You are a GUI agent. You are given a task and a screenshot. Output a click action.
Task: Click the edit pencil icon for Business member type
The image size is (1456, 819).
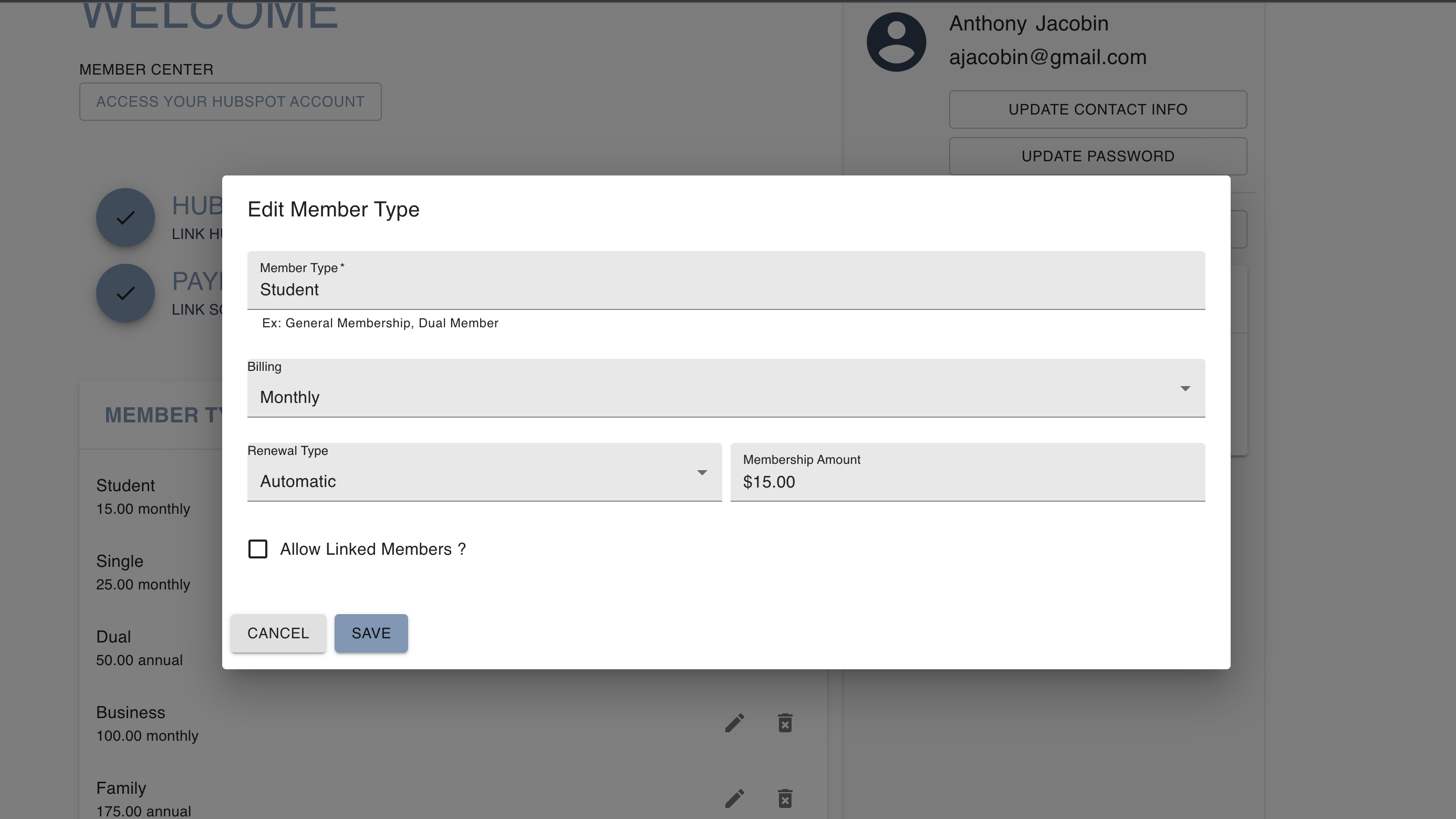point(734,723)
